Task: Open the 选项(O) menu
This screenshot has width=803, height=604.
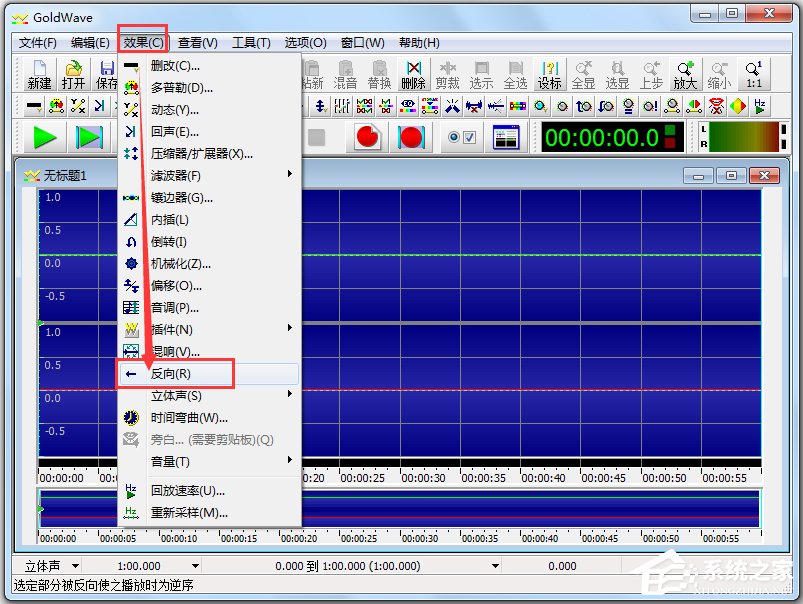Action: pos(305,43)
